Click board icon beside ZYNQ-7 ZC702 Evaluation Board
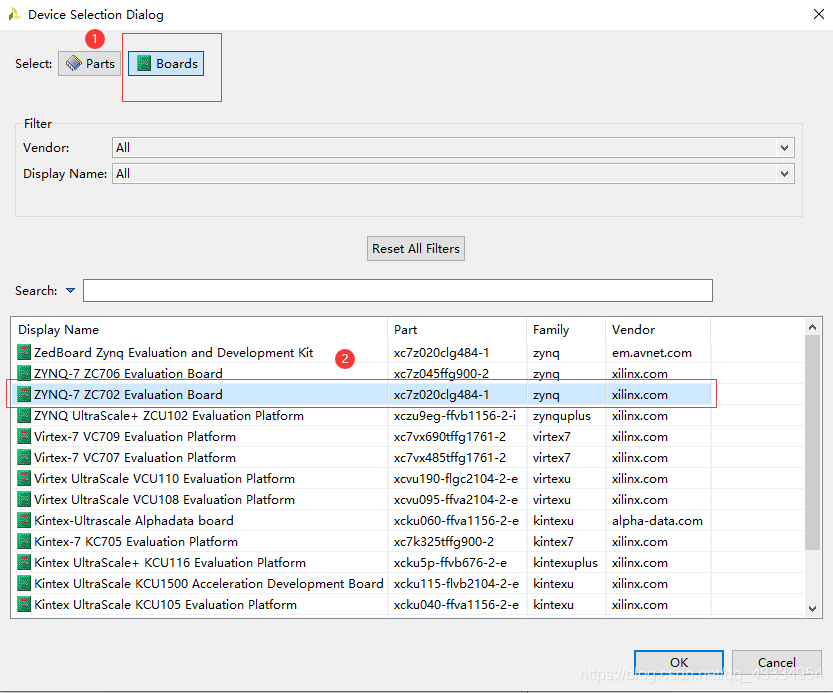 tap(24, 394)
